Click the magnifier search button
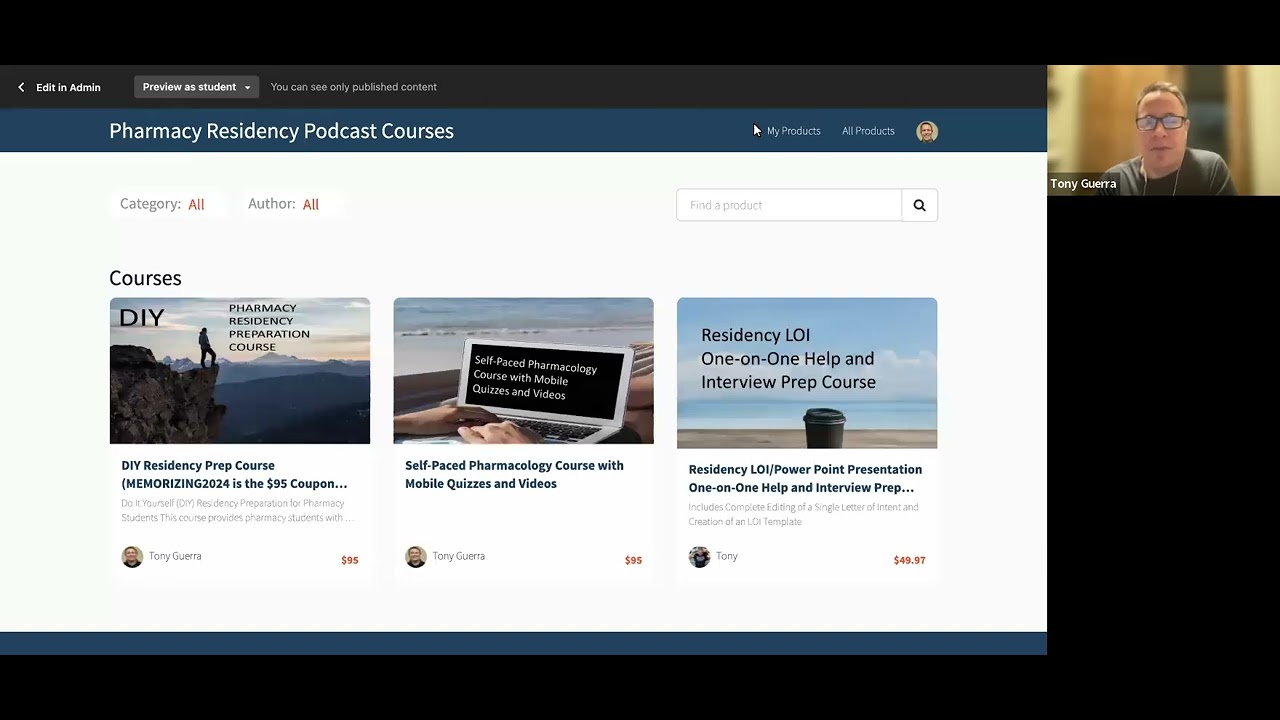 click(919, 205)
